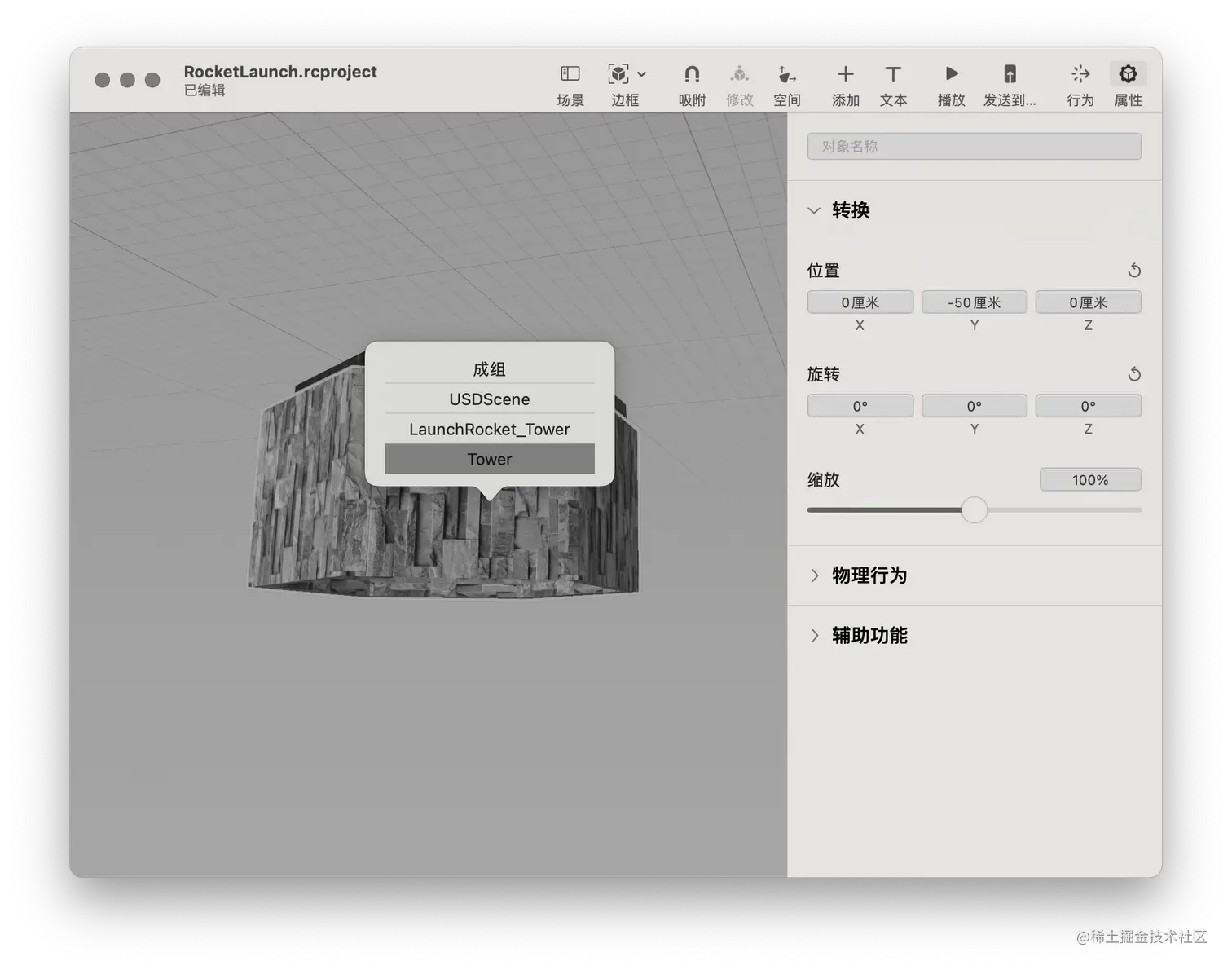
Task: Click the 对象名称 input field
Action: tap(974, 147)
